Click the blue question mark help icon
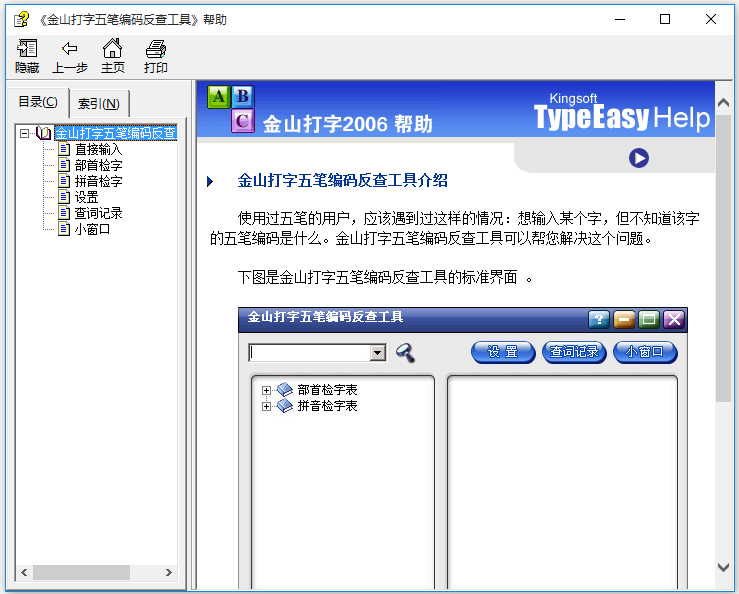This screenshot has height=594, width=739. (598, 319)
